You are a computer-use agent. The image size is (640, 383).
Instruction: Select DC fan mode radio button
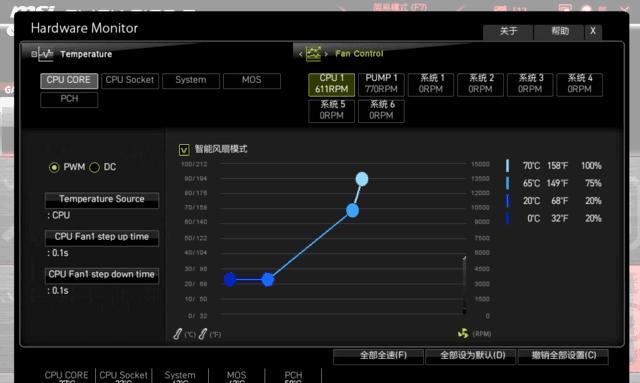tap(94, 167)
